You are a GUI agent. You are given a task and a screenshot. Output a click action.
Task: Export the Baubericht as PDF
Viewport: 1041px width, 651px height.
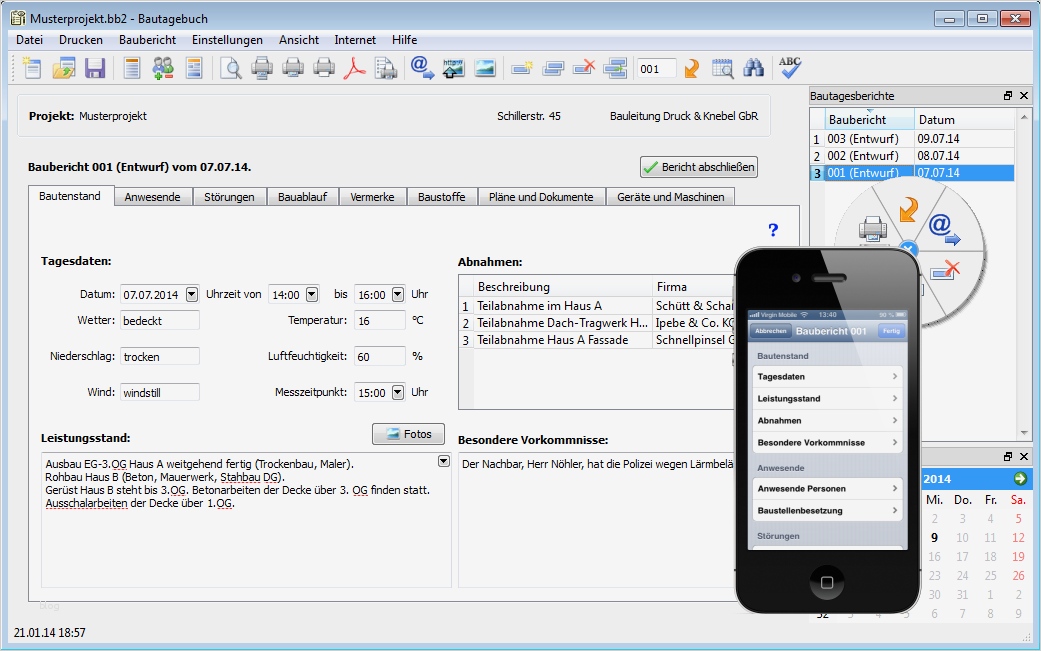(354, 68)
